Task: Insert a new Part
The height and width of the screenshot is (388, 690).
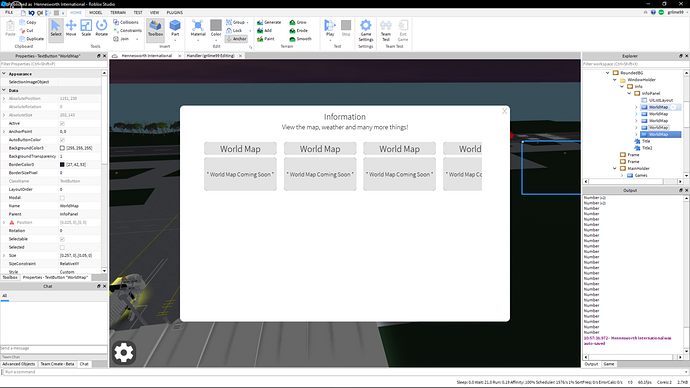Action: (175, 28)
